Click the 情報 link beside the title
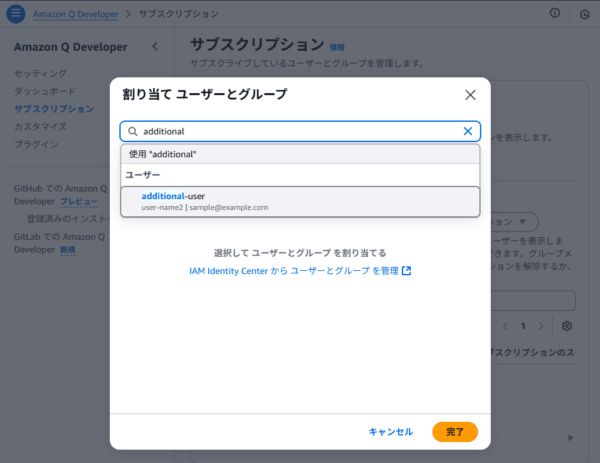The height and width of the screenshot is (463, 600). pos(337,47)
